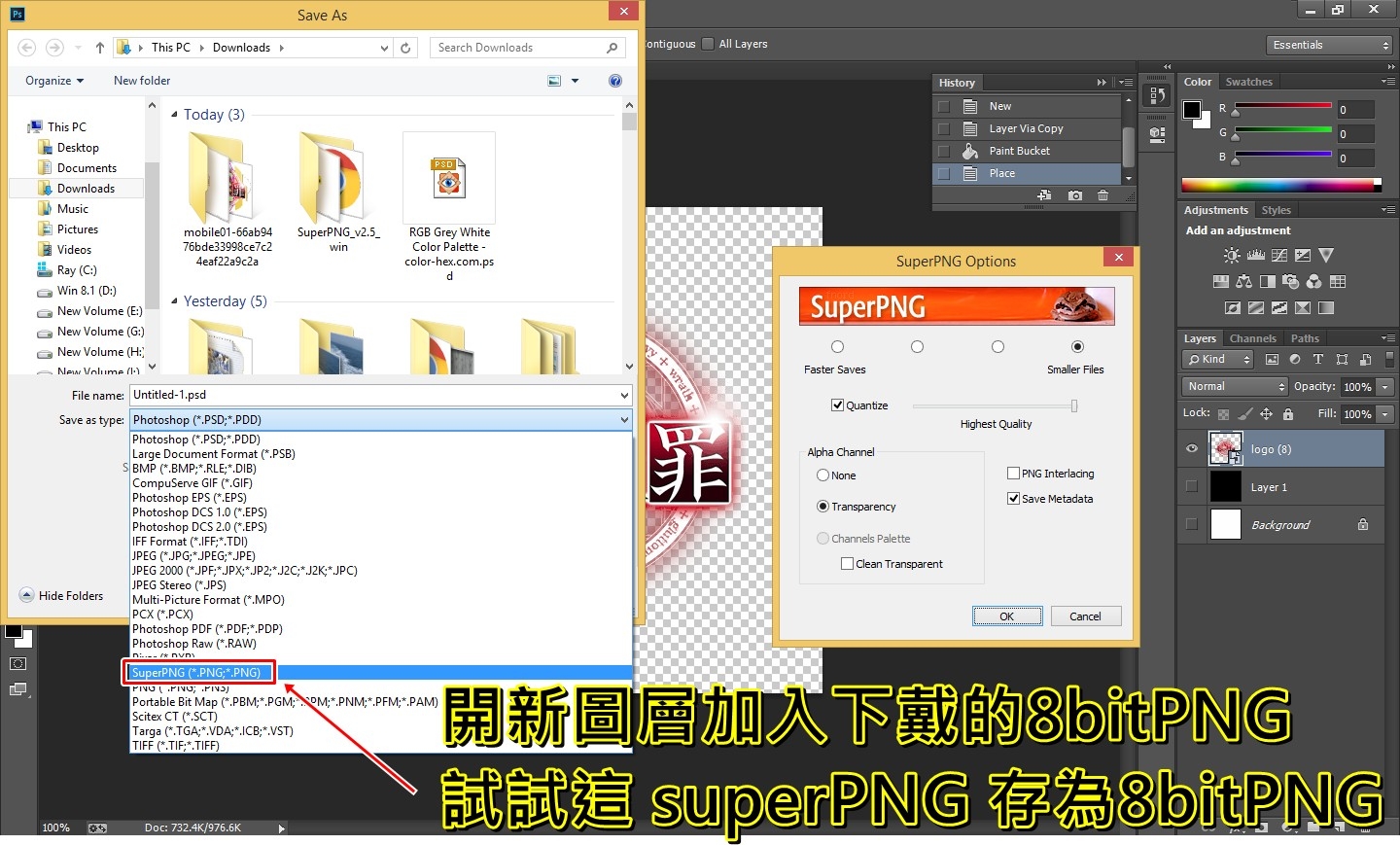This screenshot has width=1400, height=845.
Task: Filter layers by type layers icon
Action: pos(1318,360)
